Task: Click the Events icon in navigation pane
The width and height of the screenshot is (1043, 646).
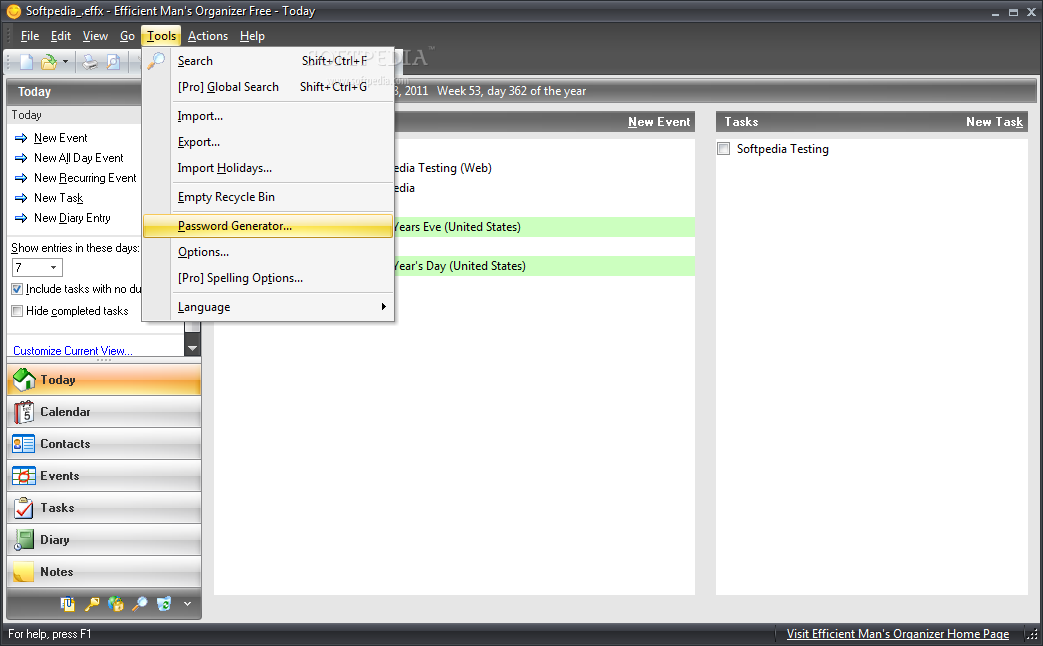Action: (24, 476)
